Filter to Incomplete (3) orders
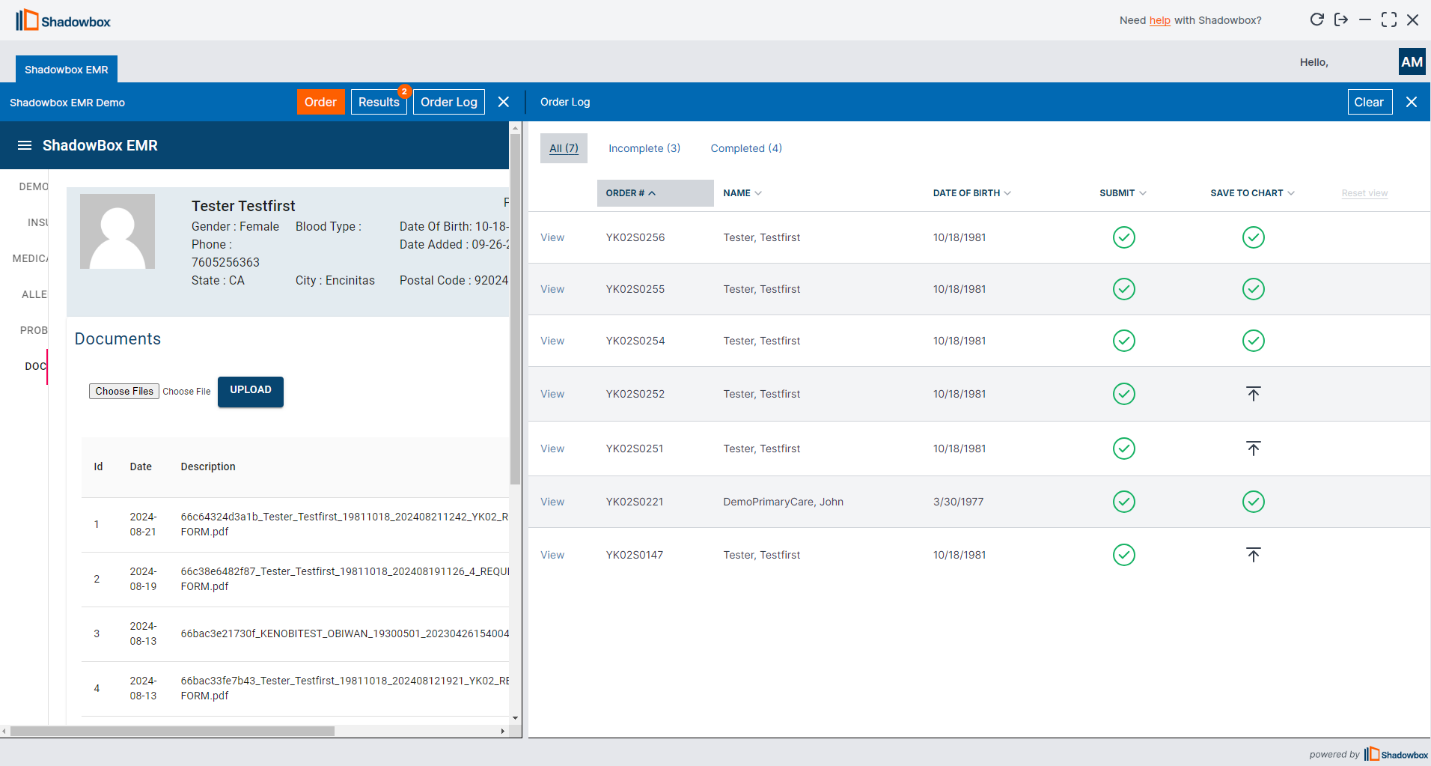The height and width of the screenshot is (766, 1431). coord(644,148)
